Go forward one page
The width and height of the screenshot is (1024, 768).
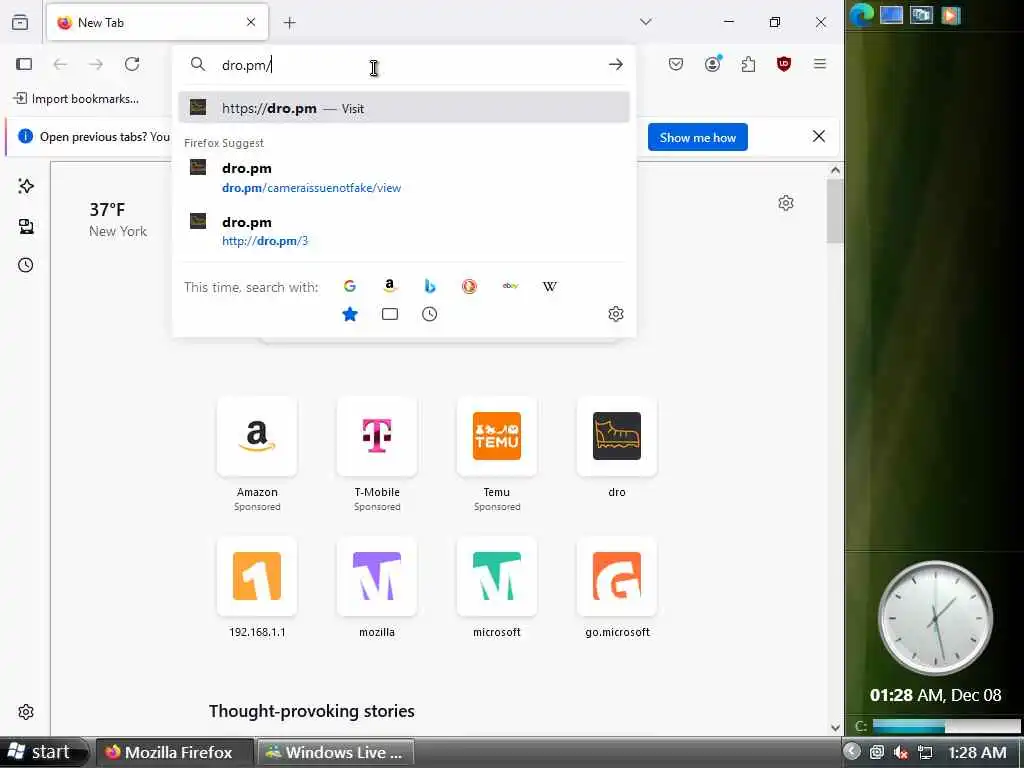(x=96, y=64)
